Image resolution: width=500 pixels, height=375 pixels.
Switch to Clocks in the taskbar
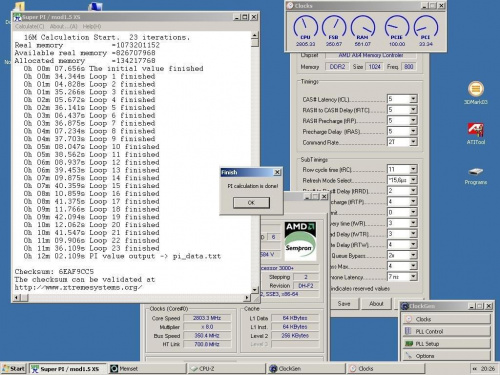point(386,369)
